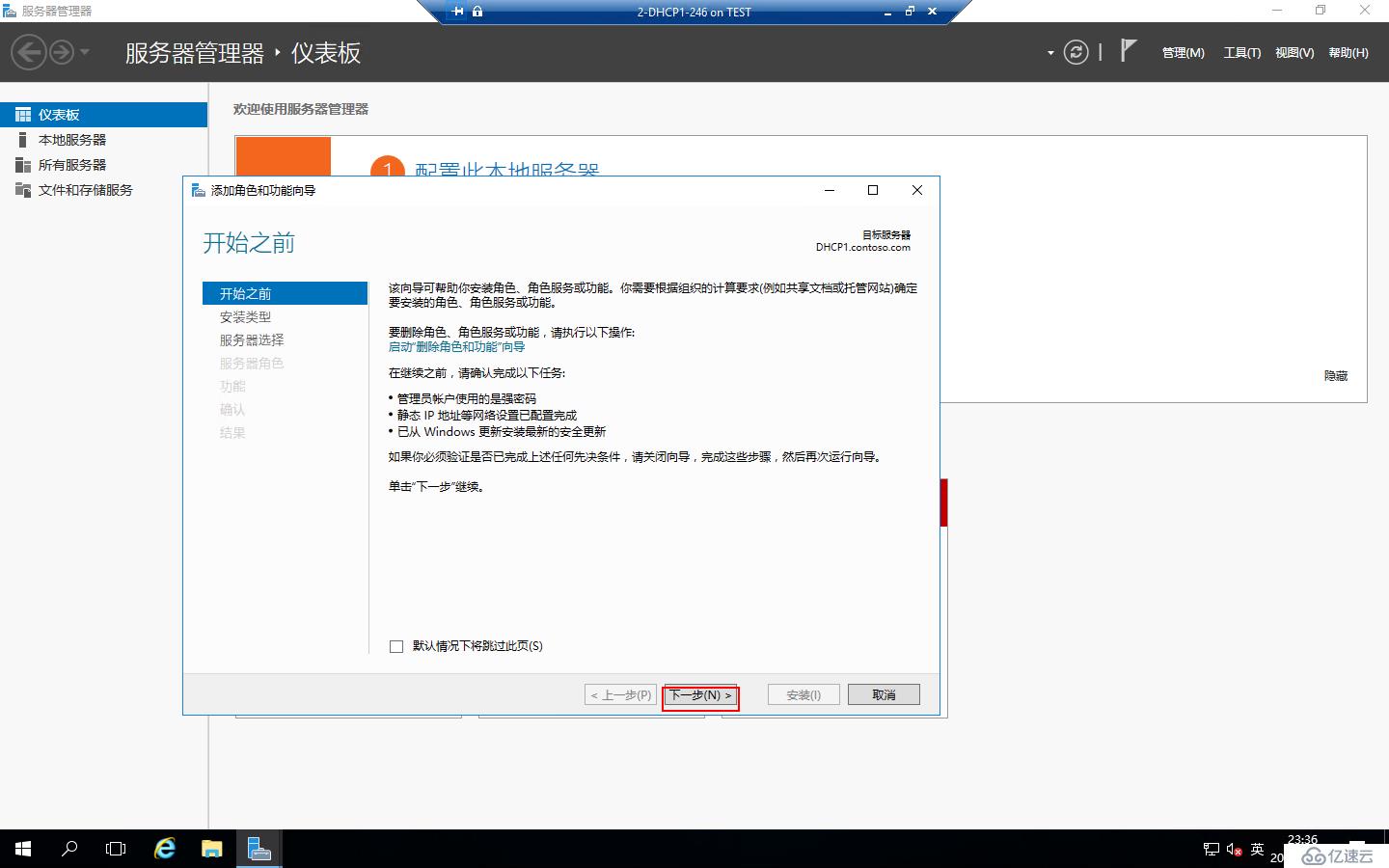Open Task View on the taskbar
Viewport: 1389px width, 868px height.
(x=116, y=849)
